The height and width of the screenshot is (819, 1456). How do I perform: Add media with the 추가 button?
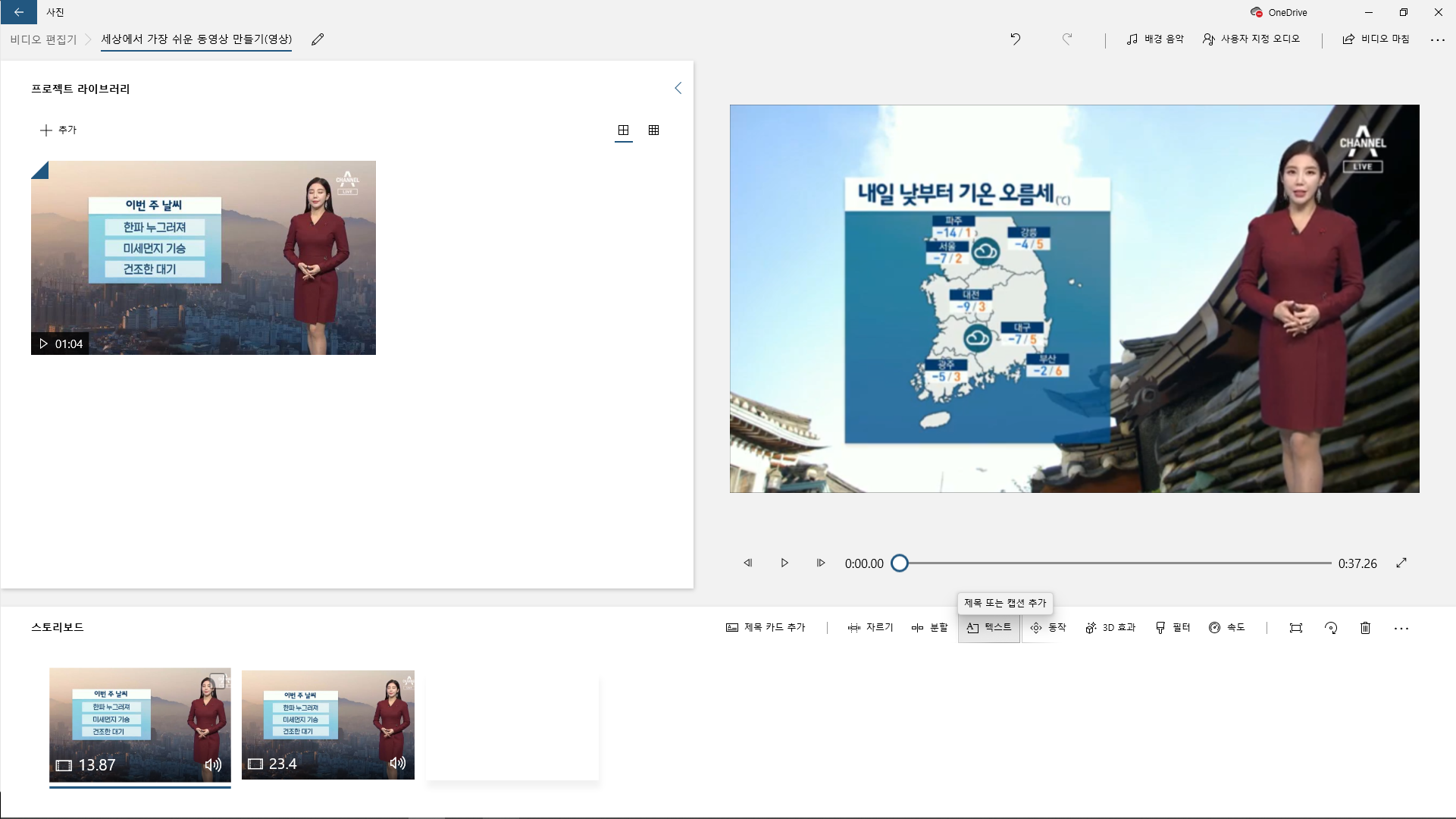pos(58,130)
